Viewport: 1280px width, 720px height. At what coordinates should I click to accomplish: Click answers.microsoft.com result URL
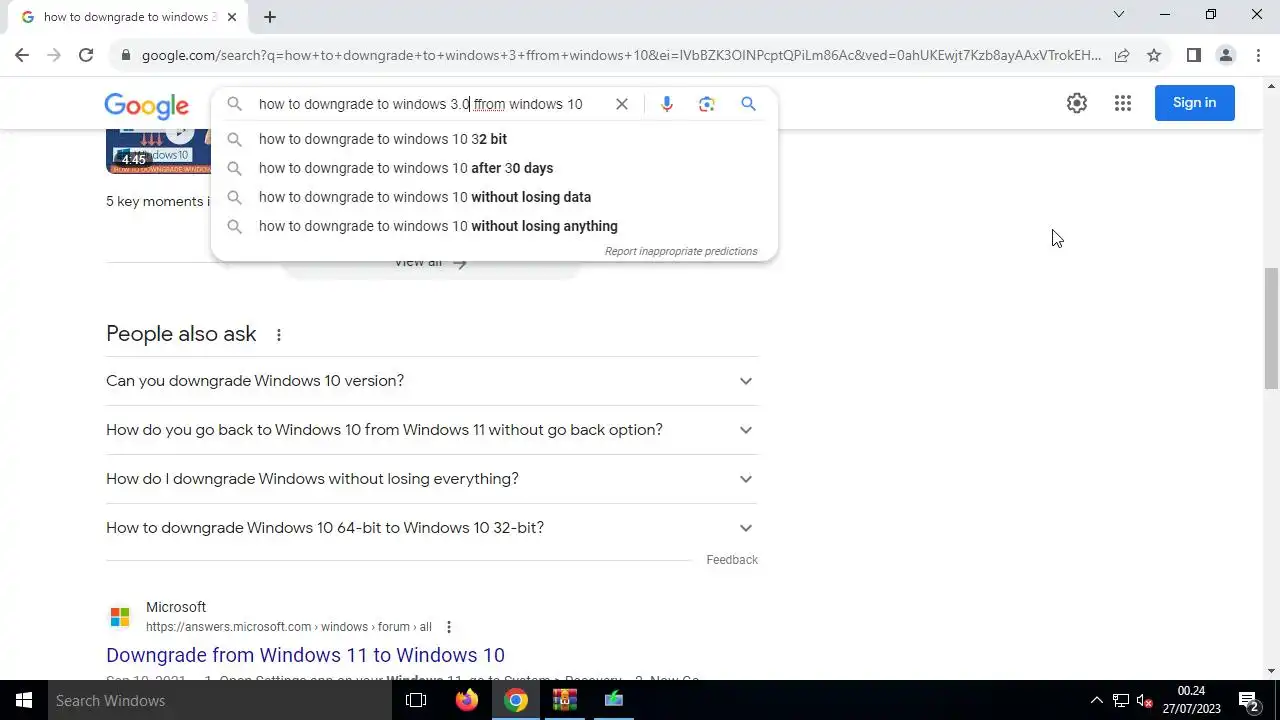tap(289, 627)
